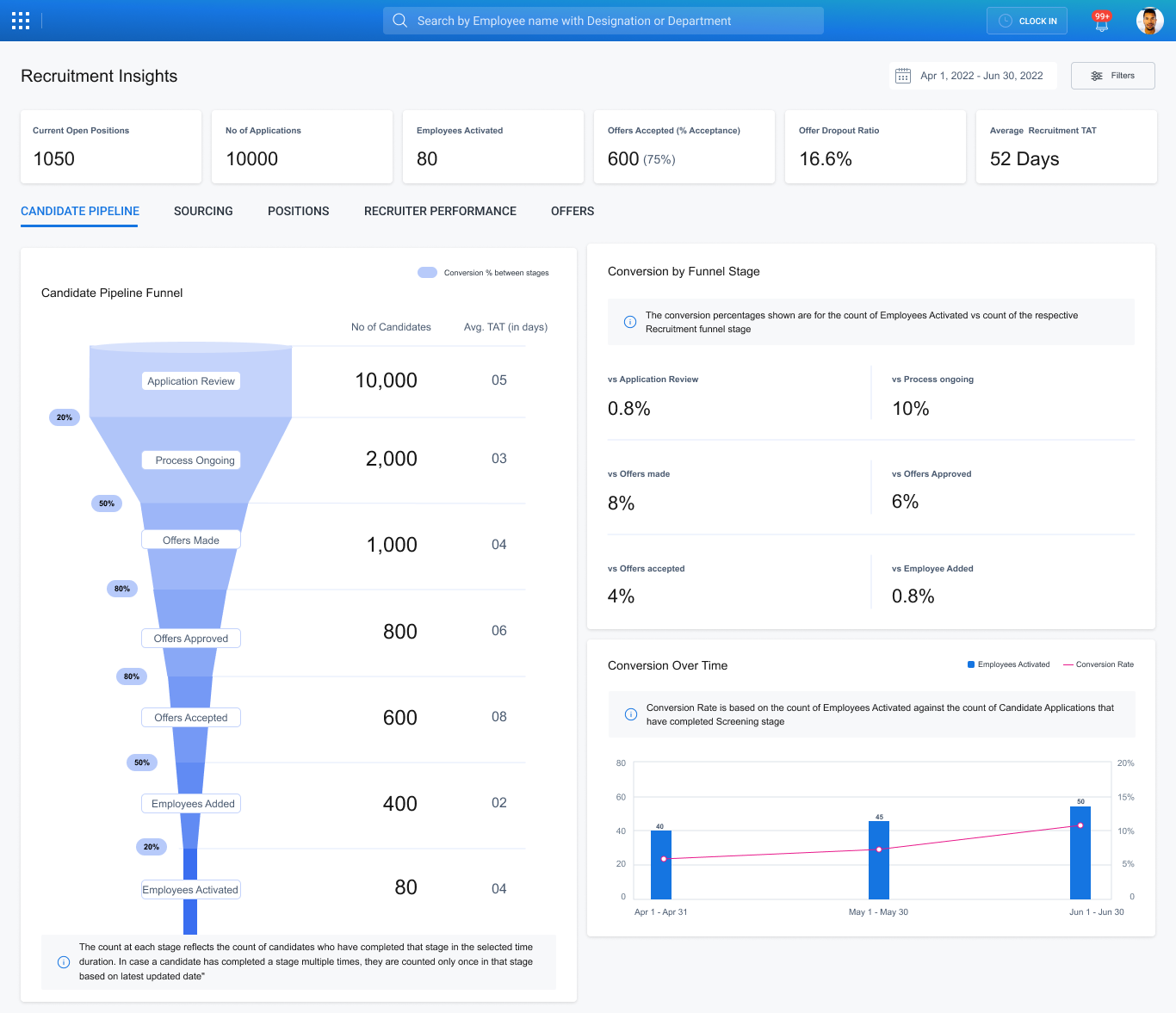Click the vs Offers Approved 6% value

905,502
